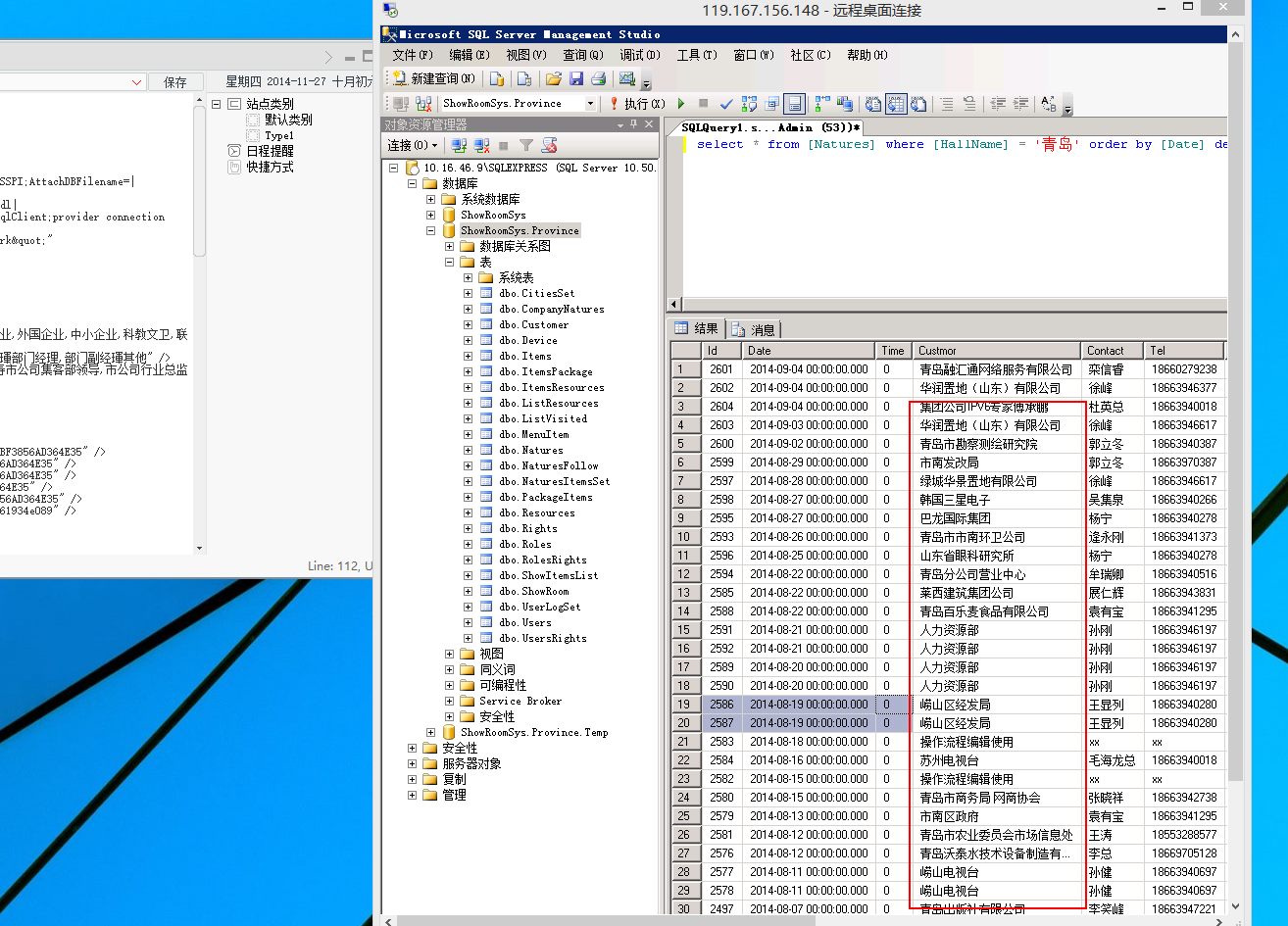Click Display Estimated Execution Plan icon
1288x926 pixels.
pos(749,104)
